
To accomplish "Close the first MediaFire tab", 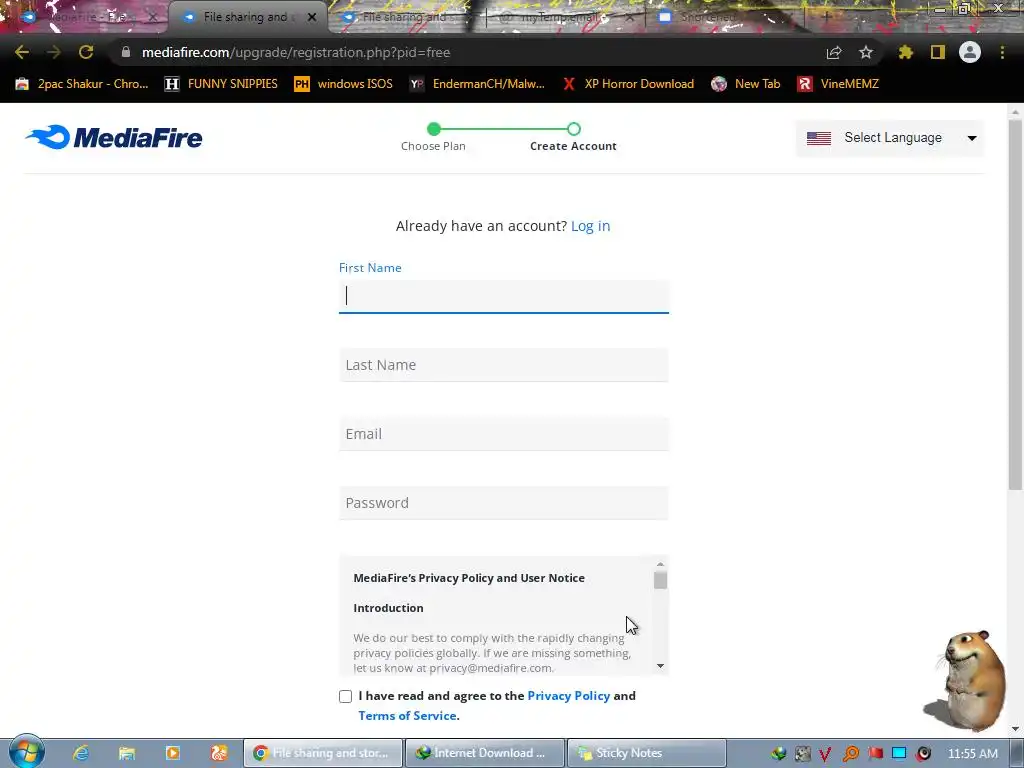I will 153,17.
